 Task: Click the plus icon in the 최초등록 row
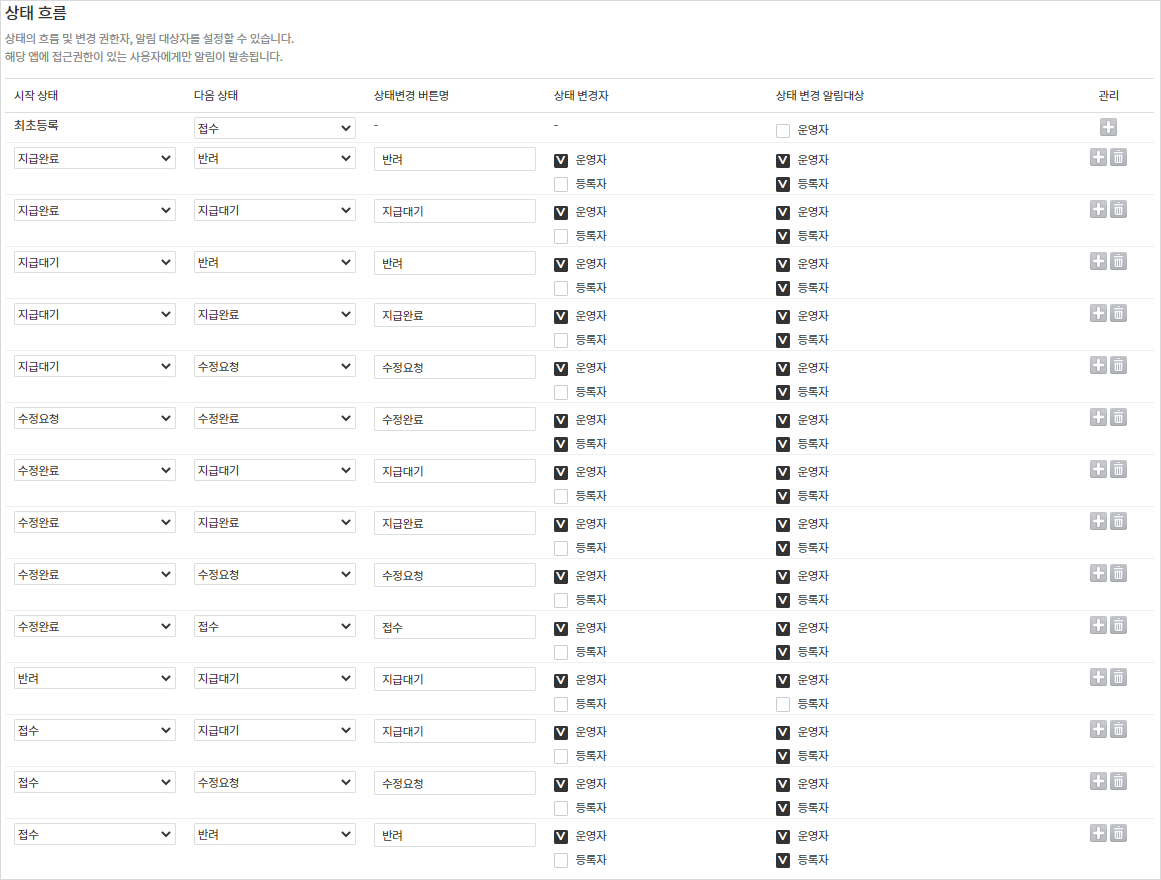[x=1108, y=127]
